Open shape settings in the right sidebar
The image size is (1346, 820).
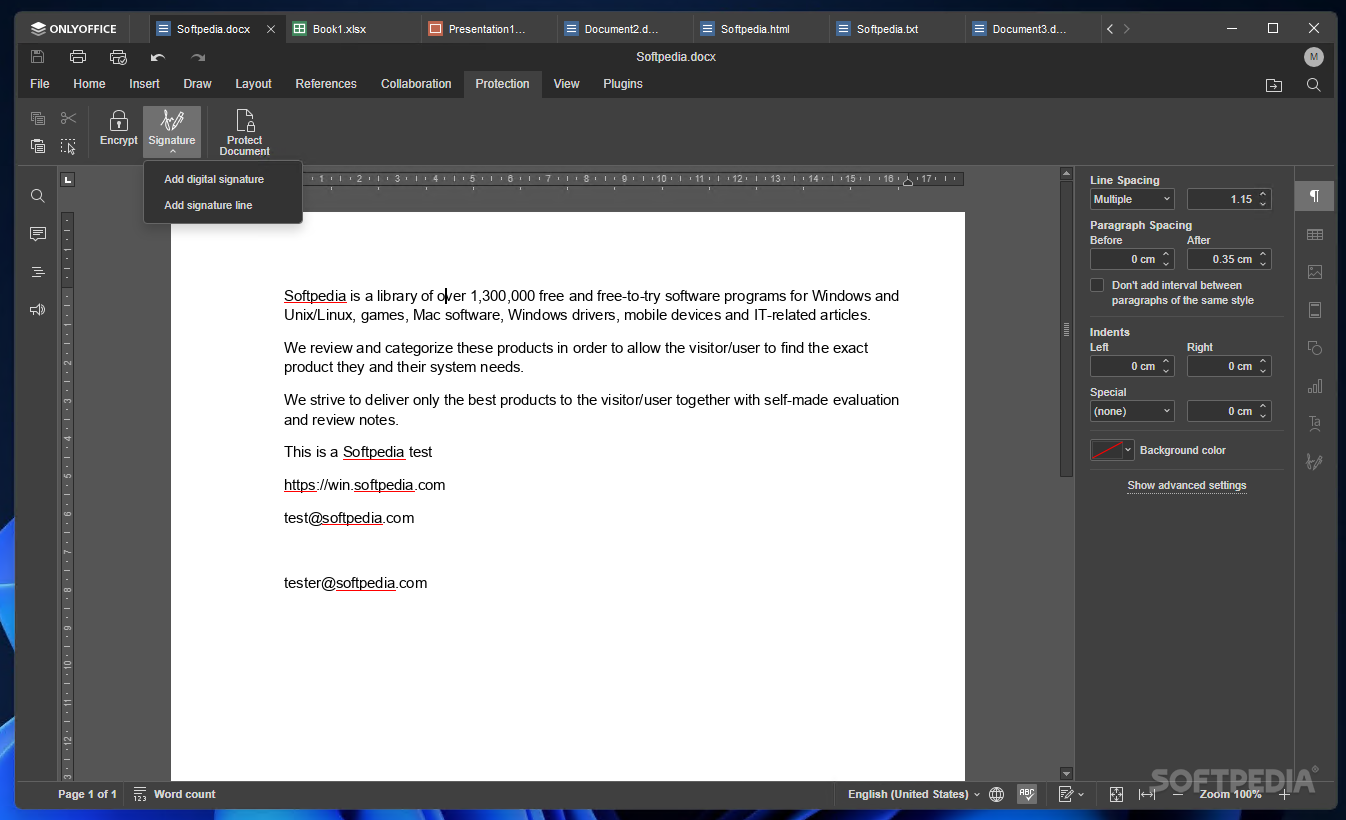tap(1315, 348)
